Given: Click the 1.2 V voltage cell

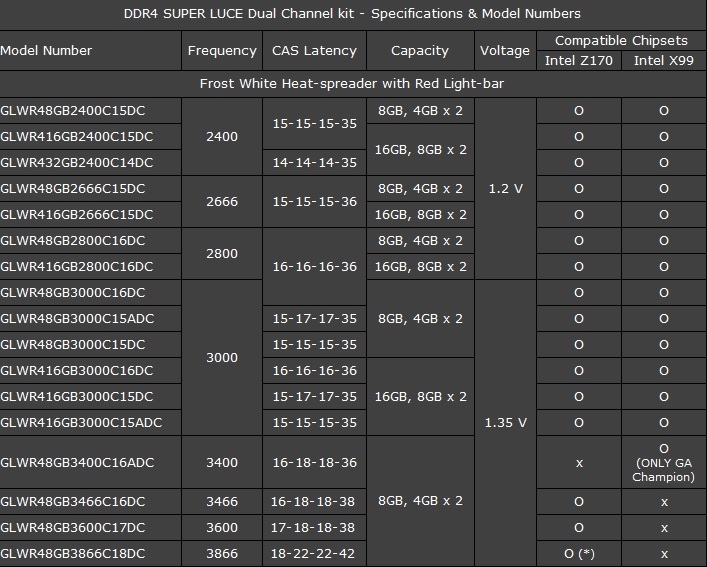Looking at the screenshot, I should tap(505, 189).
